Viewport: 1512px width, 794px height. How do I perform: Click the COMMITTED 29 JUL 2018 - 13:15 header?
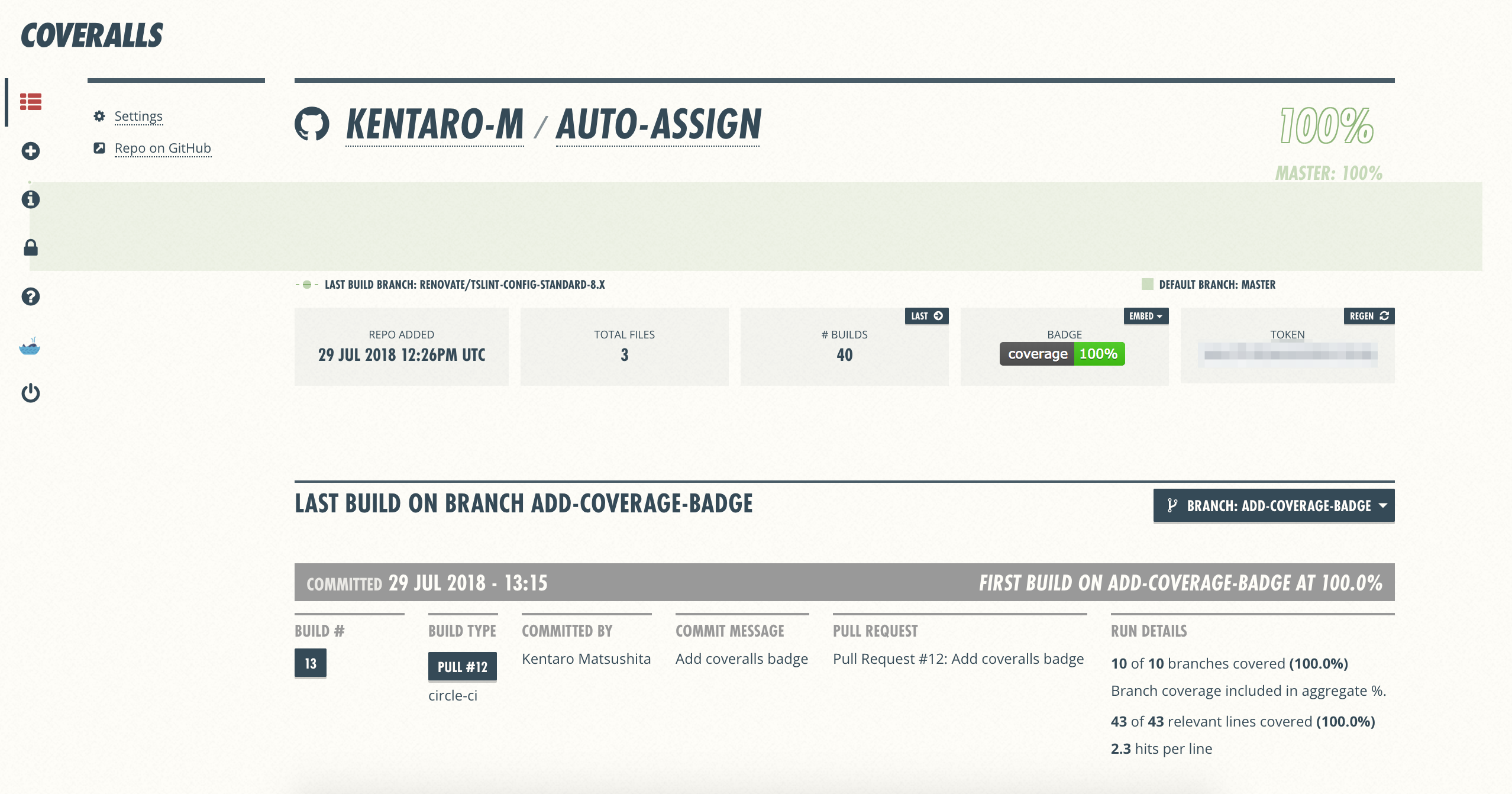[x=427, y=583]
